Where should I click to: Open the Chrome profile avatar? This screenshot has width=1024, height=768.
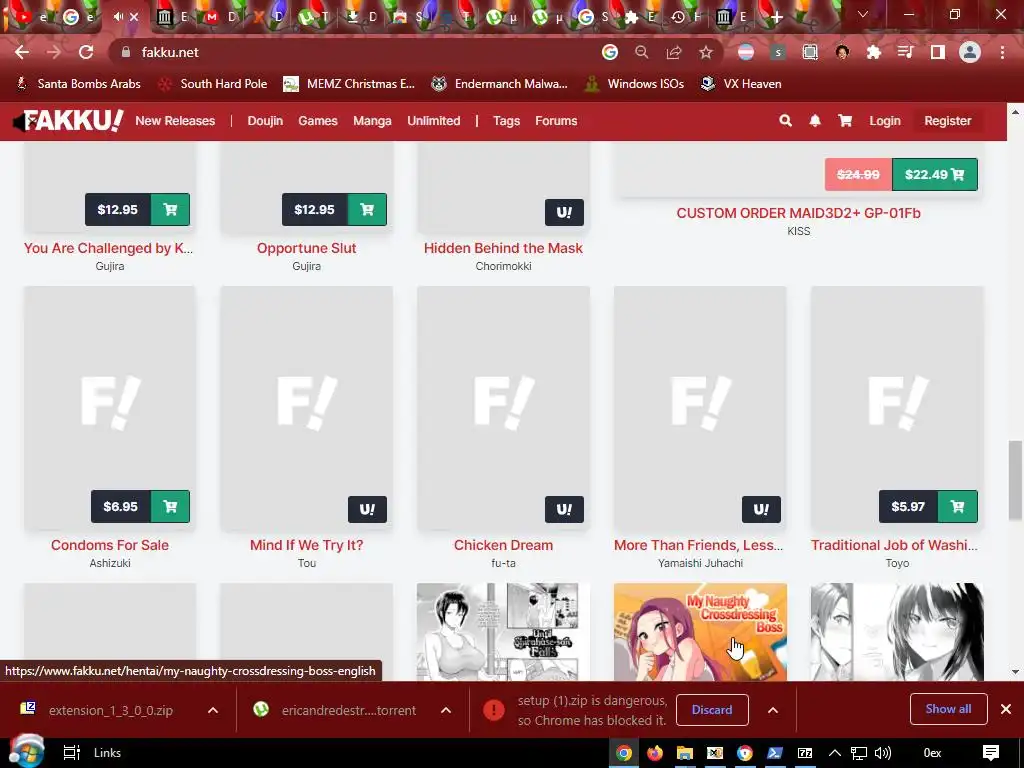pos(970,52)
